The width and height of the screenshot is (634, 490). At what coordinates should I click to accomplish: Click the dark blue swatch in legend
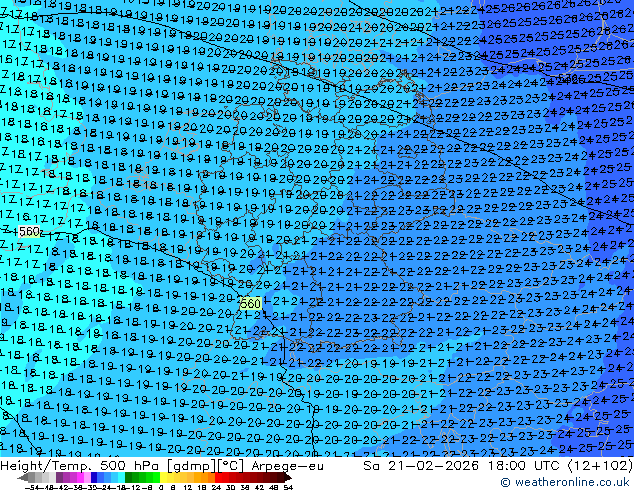94,477
